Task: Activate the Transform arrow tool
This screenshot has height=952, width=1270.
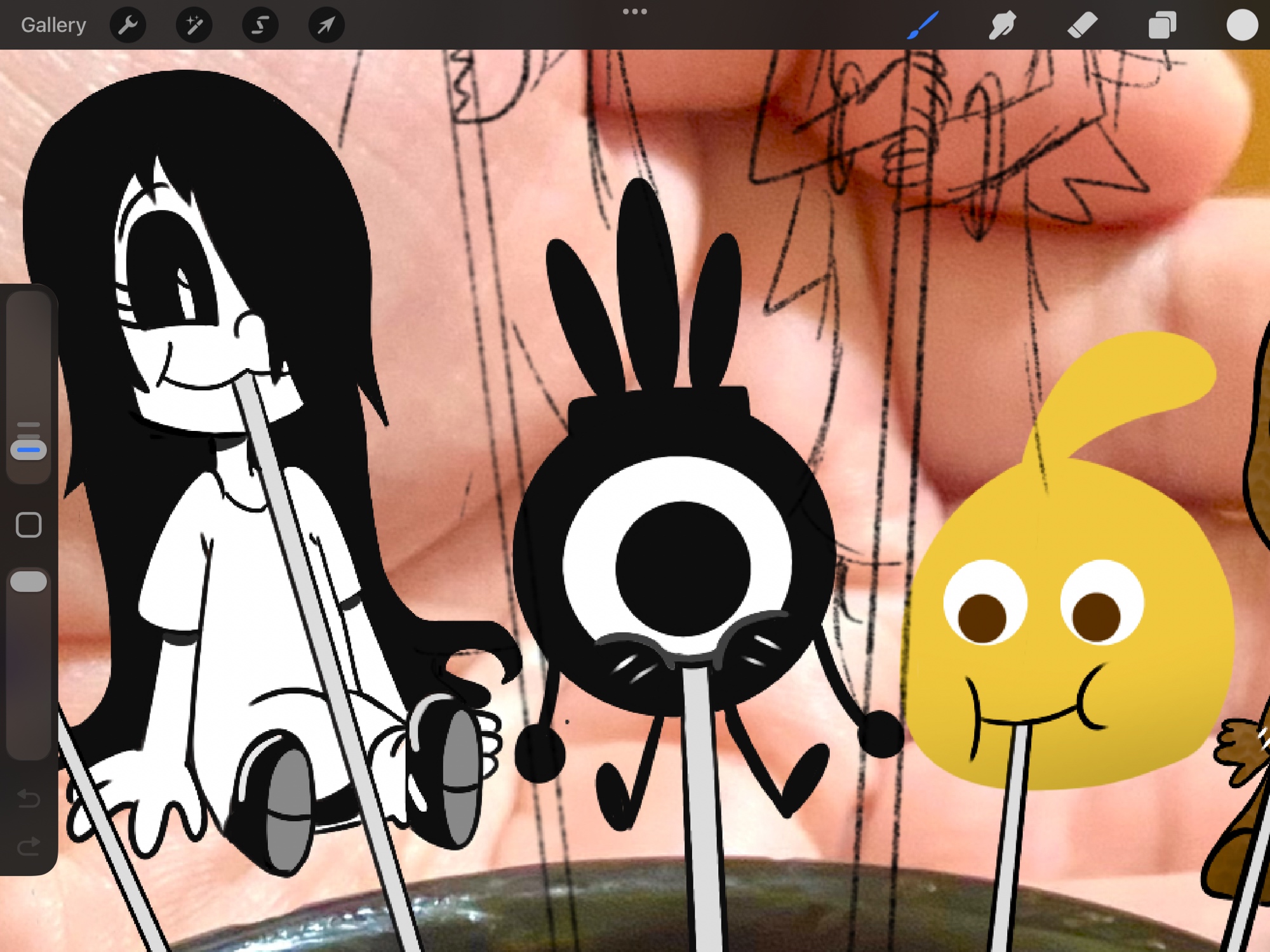Action: [326, 25]
